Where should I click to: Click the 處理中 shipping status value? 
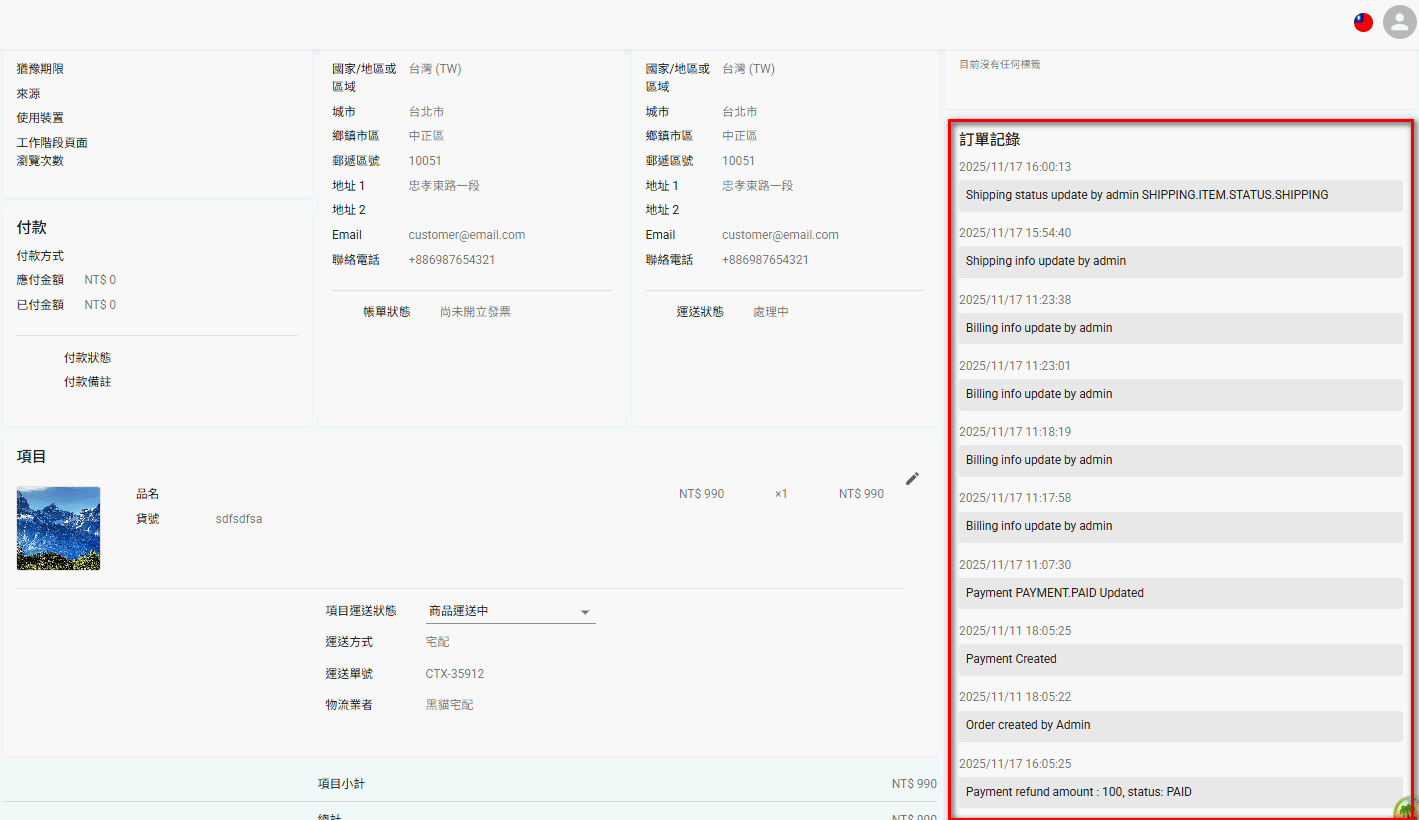771,312
